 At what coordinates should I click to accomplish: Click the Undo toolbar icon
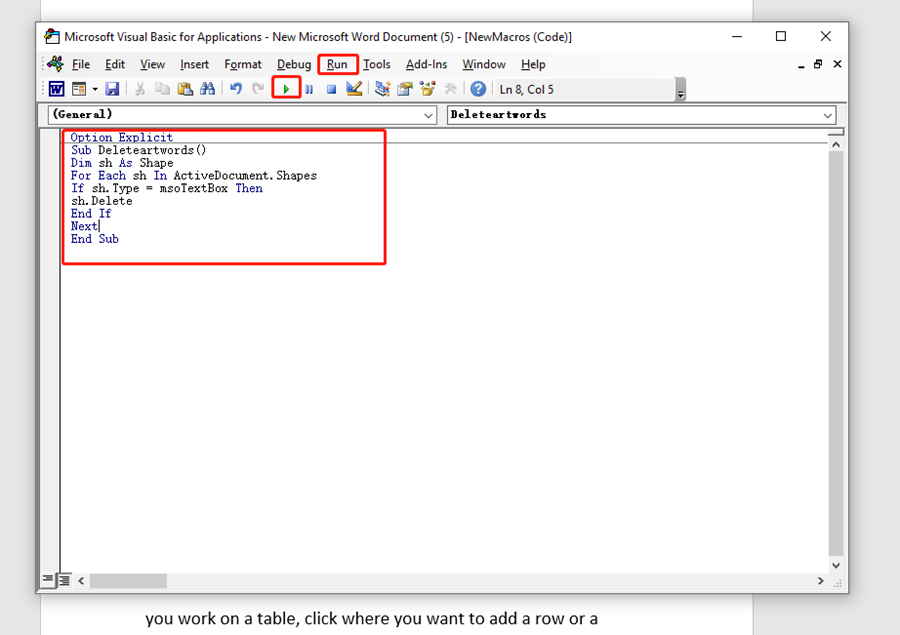click(x=238, y=88)
